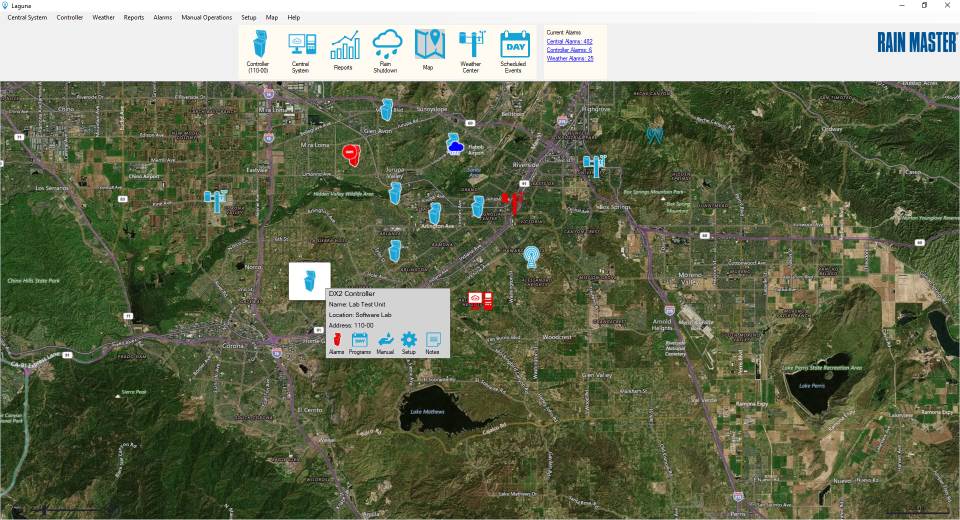The width and height of the screenshot is (960, 520).
Task: Click the red central system marker on map
Action: (481, 300)
